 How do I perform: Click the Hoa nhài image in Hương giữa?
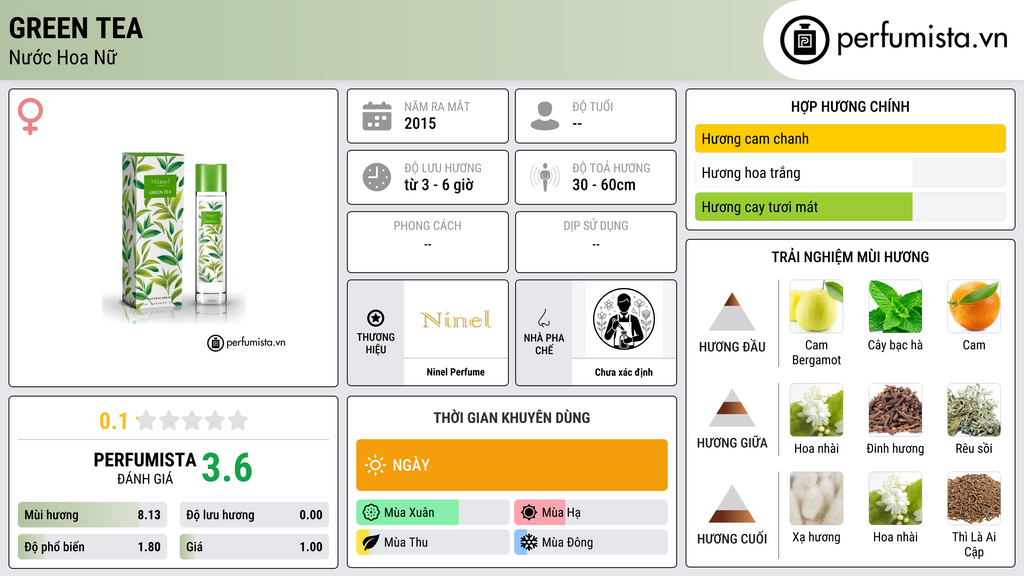(x=816, y=410)
